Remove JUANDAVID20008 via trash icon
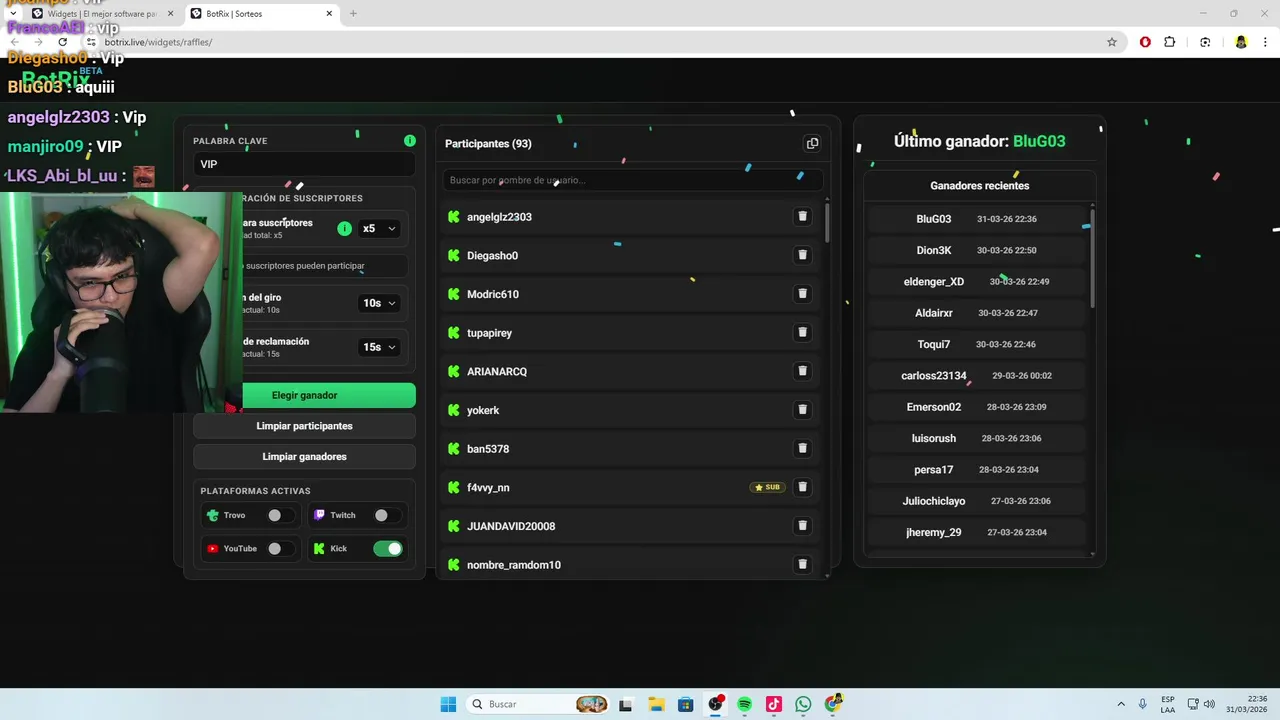 (x=802, y=526)
